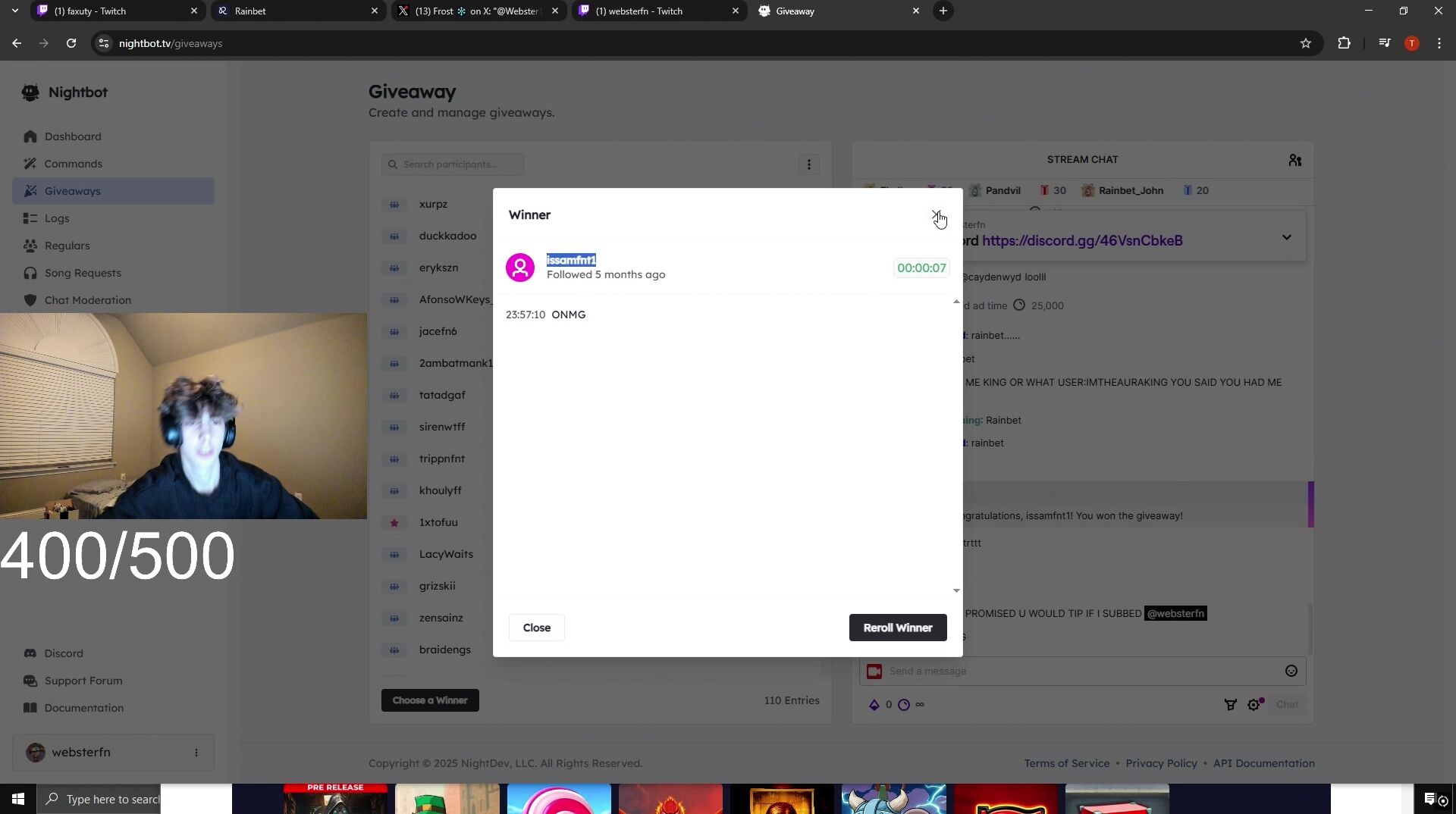Open API Documentation footer link
1456x814 pixels.
(x=1264, y=763)
